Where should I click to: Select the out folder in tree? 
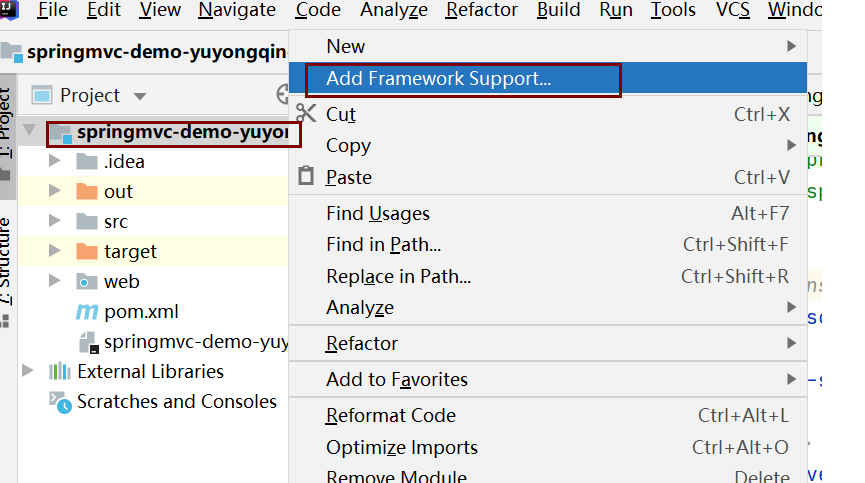(118, 192)
